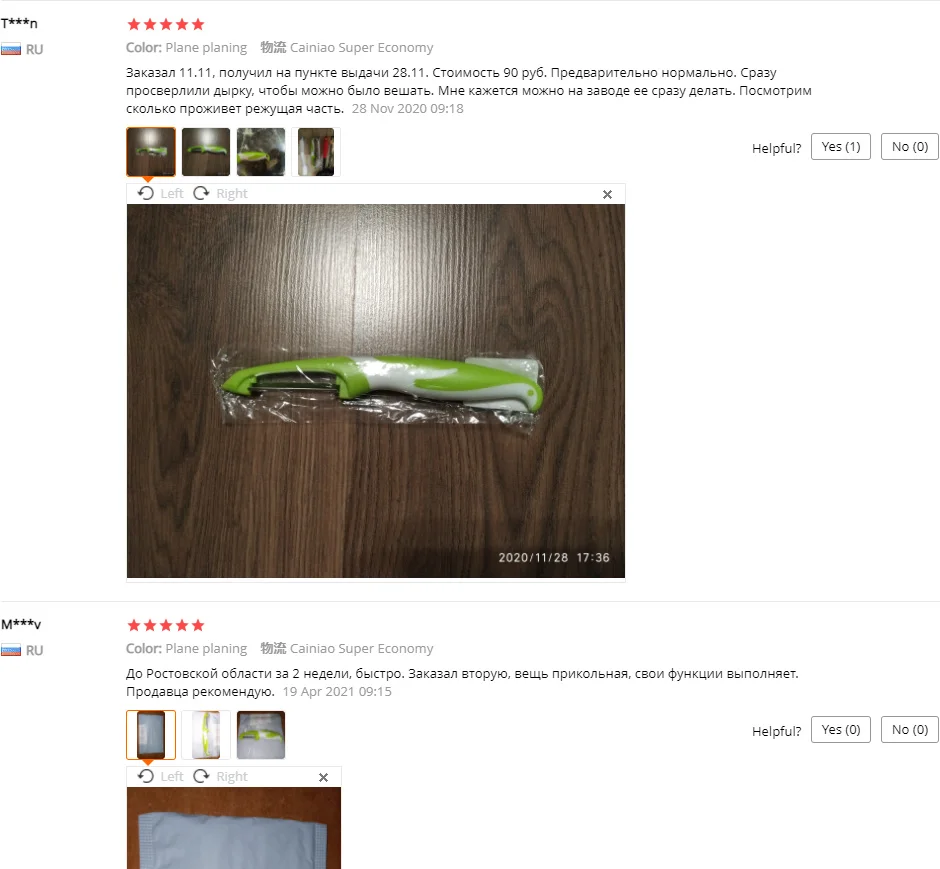Rotate M***v's review photo right
Image resolution: width=940 pixels, height=869 pixels.
[x=220, y=776]
